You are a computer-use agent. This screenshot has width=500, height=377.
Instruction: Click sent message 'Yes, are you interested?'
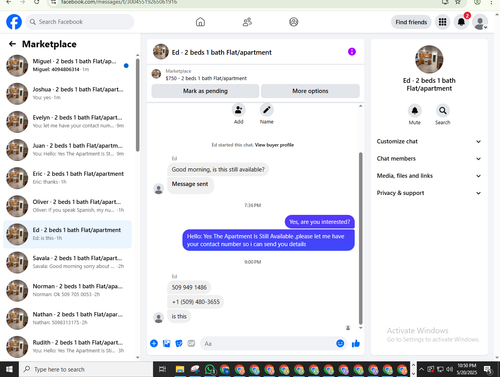coord(320,222)
